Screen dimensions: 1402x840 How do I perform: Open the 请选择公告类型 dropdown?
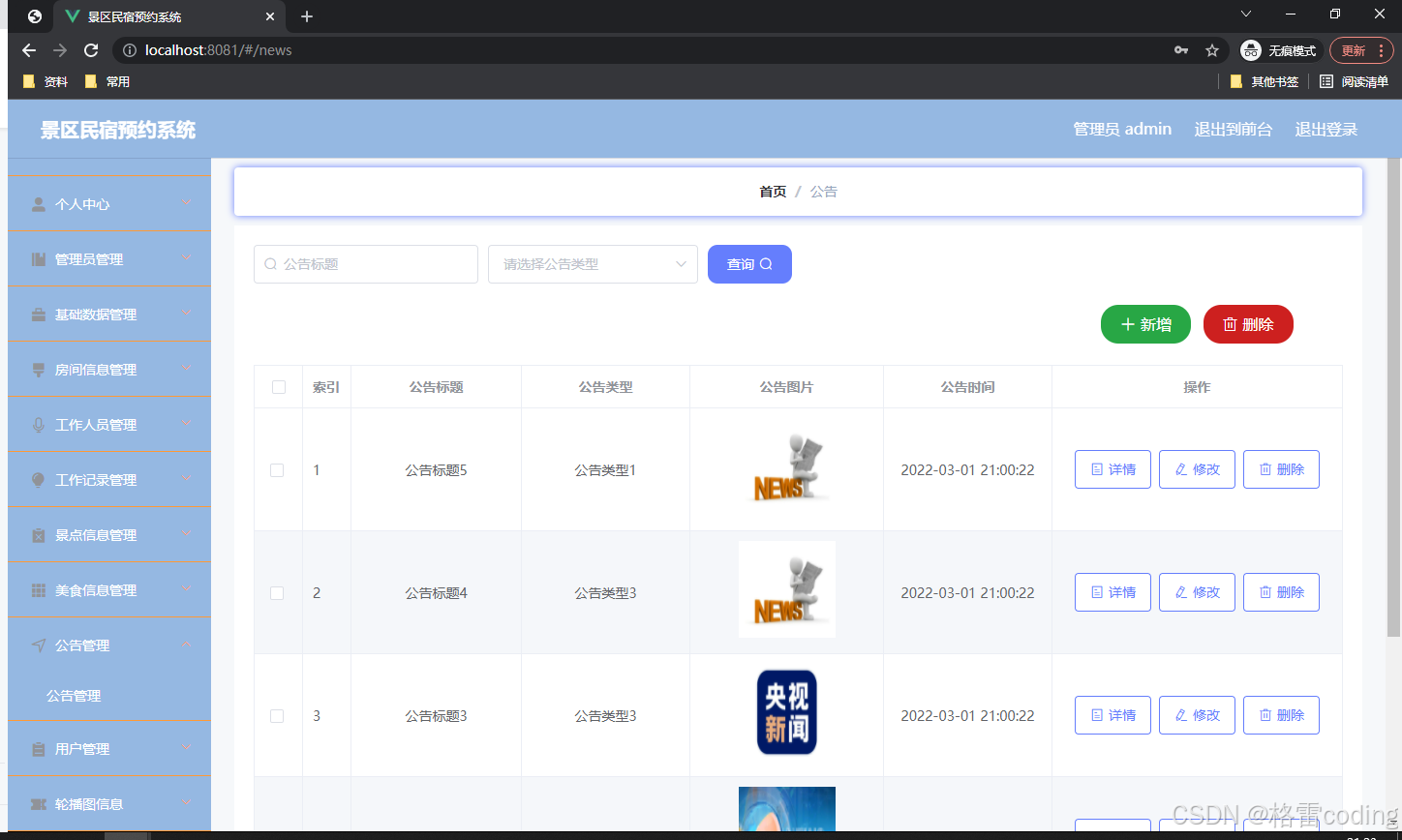pos(592,263)
